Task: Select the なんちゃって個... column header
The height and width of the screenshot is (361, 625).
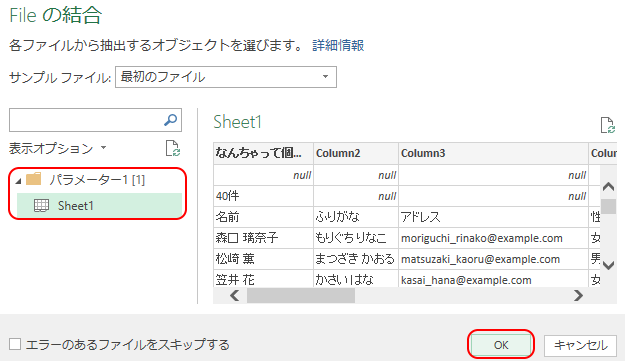Action: 263,153
